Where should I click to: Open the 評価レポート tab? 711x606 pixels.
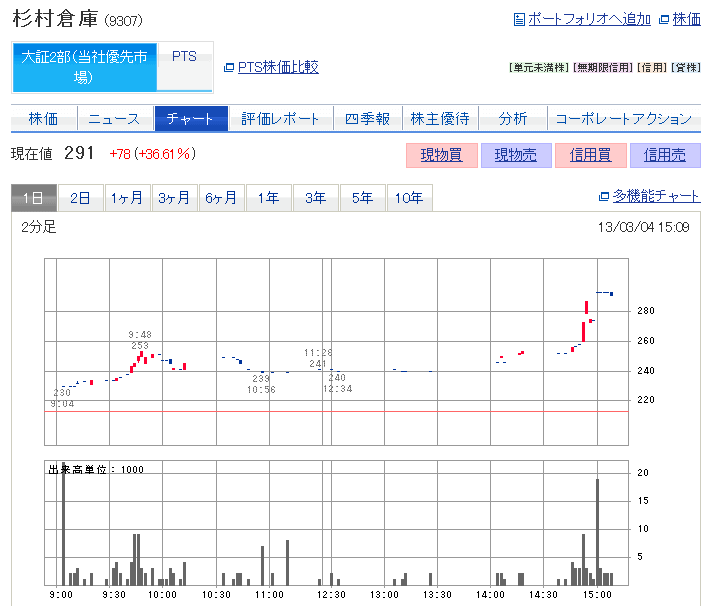(x=280, y=119)
